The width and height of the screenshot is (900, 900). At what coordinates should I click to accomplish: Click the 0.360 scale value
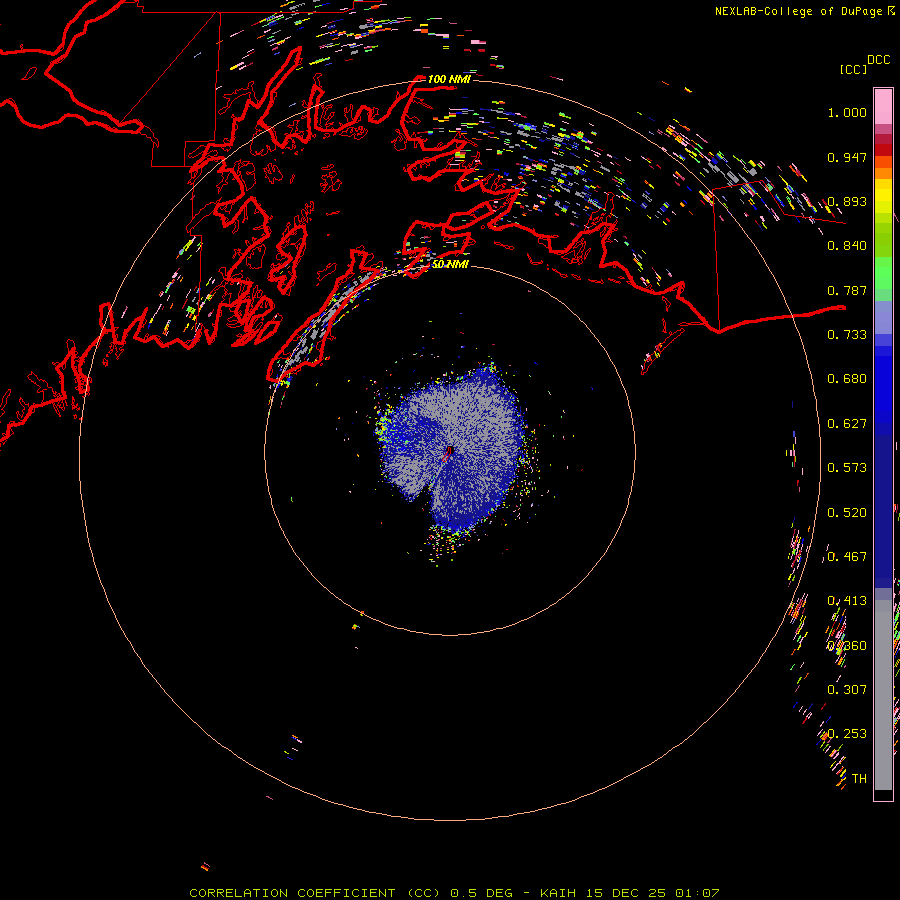click(847, 646)
